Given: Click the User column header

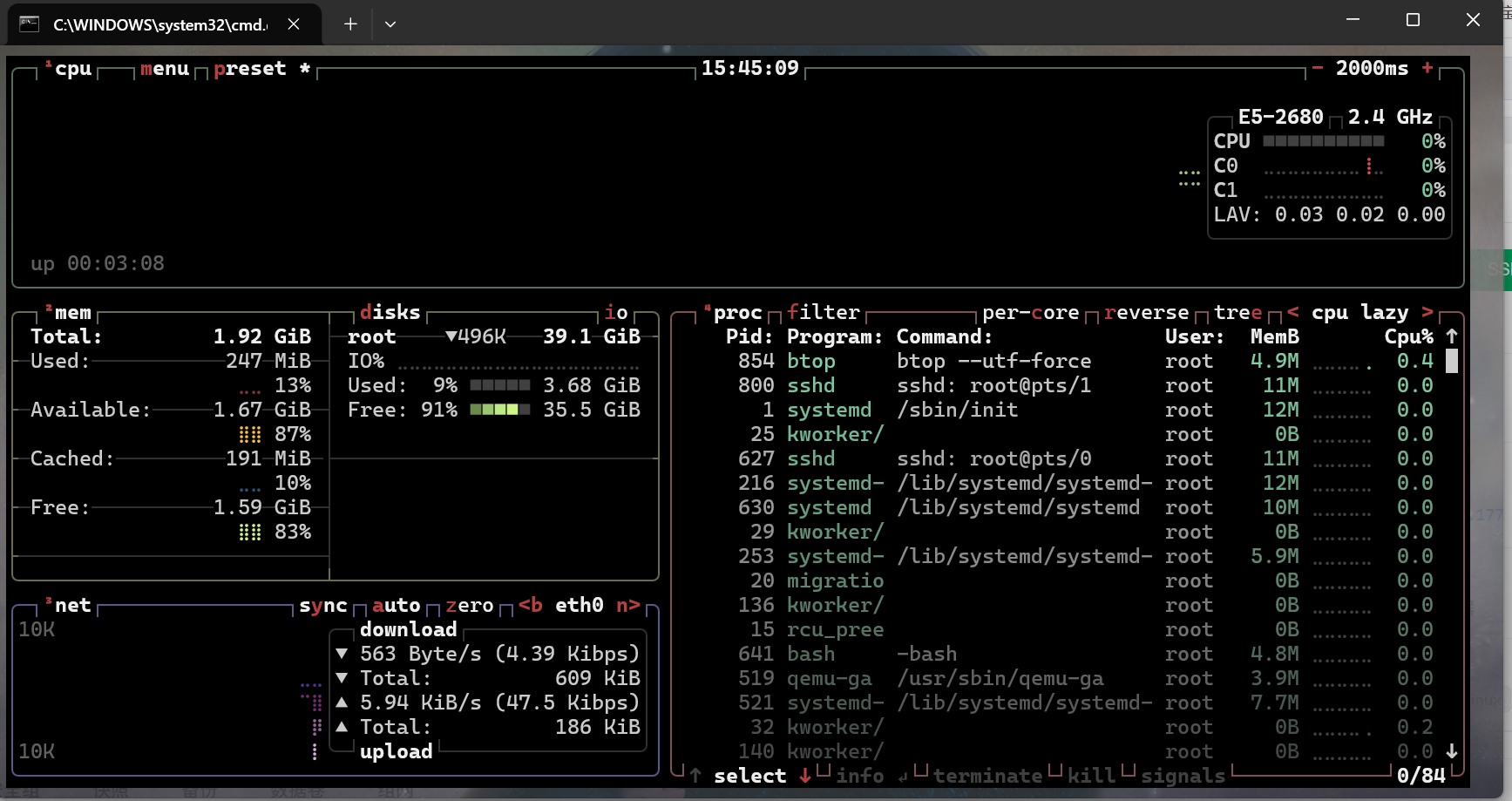Looking at the screenshot, I should 1196,336.
